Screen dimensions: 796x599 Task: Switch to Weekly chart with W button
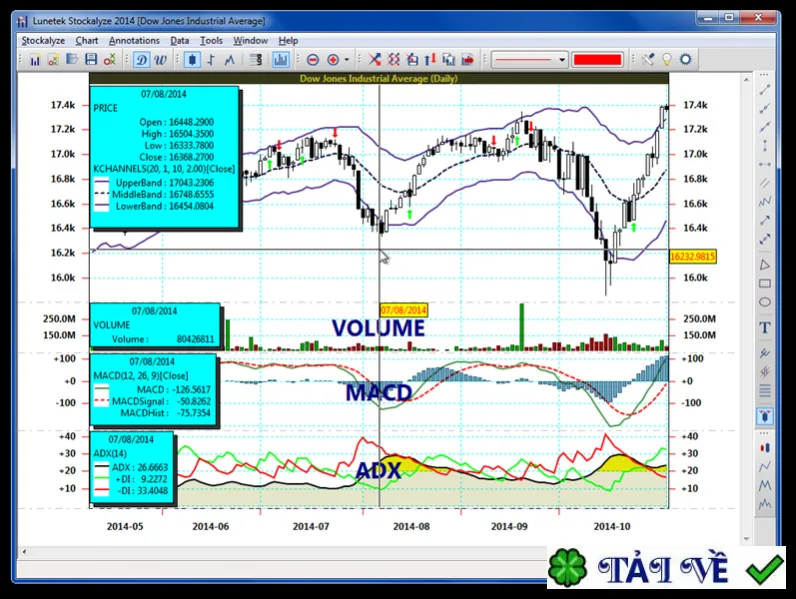(x=160, y=60)
